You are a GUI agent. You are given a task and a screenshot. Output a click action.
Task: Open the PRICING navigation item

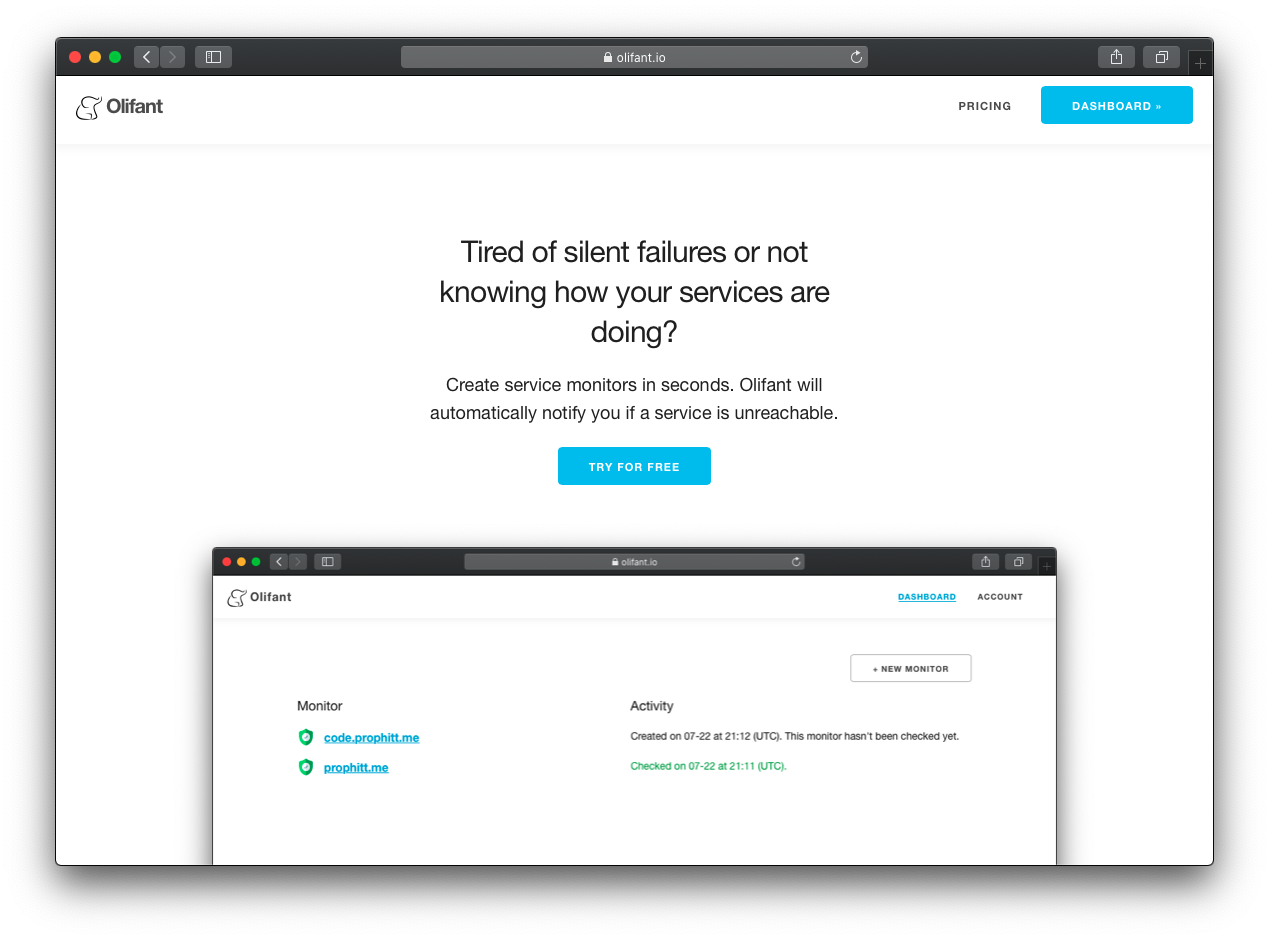click(984, 106)
